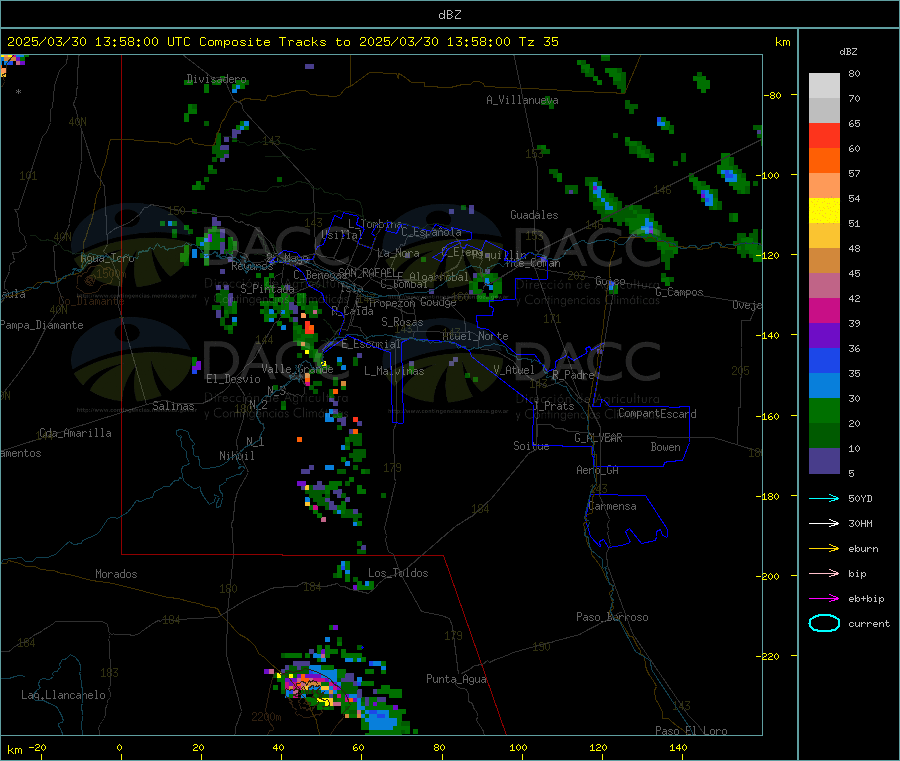Select the 45 dBZ mauve color swatch

[x=824, y=286]
